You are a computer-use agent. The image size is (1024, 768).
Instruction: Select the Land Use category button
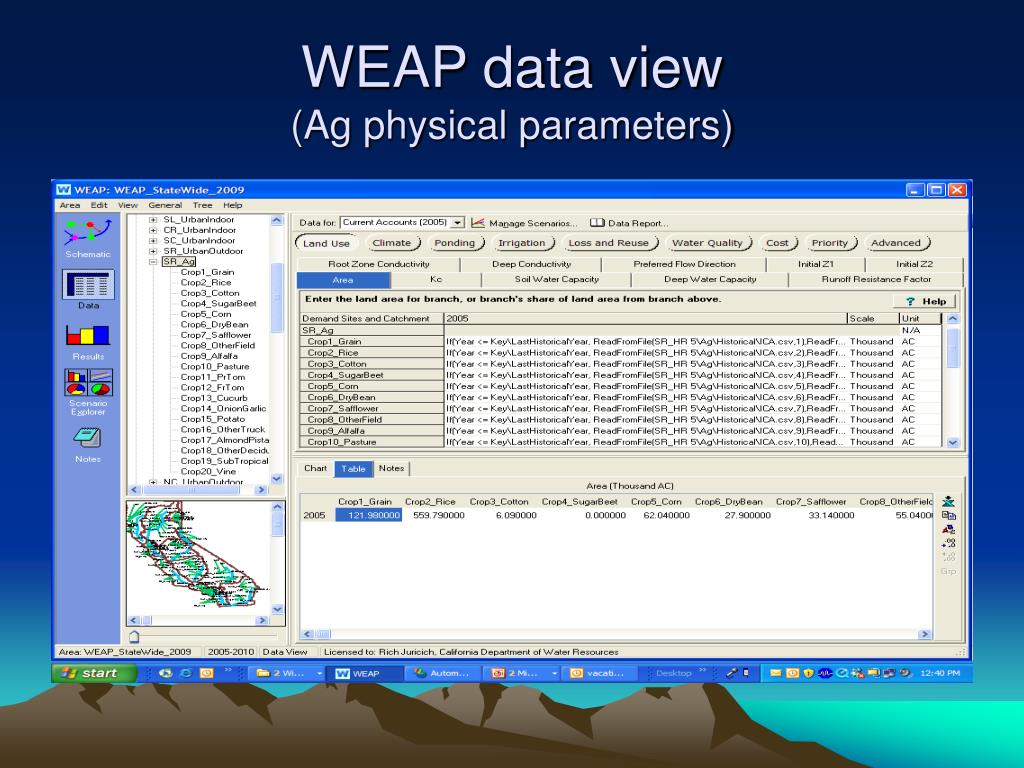(x=327, y=243)
